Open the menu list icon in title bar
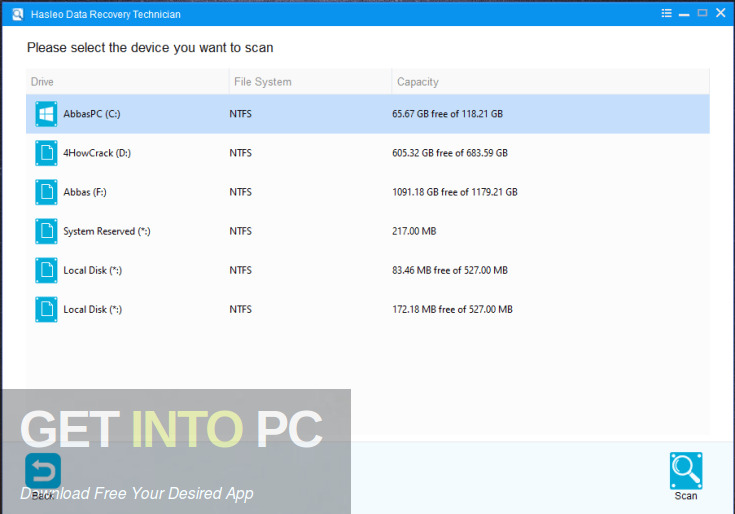The width and height of the screenshot is (735, 514). coord(666,13)
